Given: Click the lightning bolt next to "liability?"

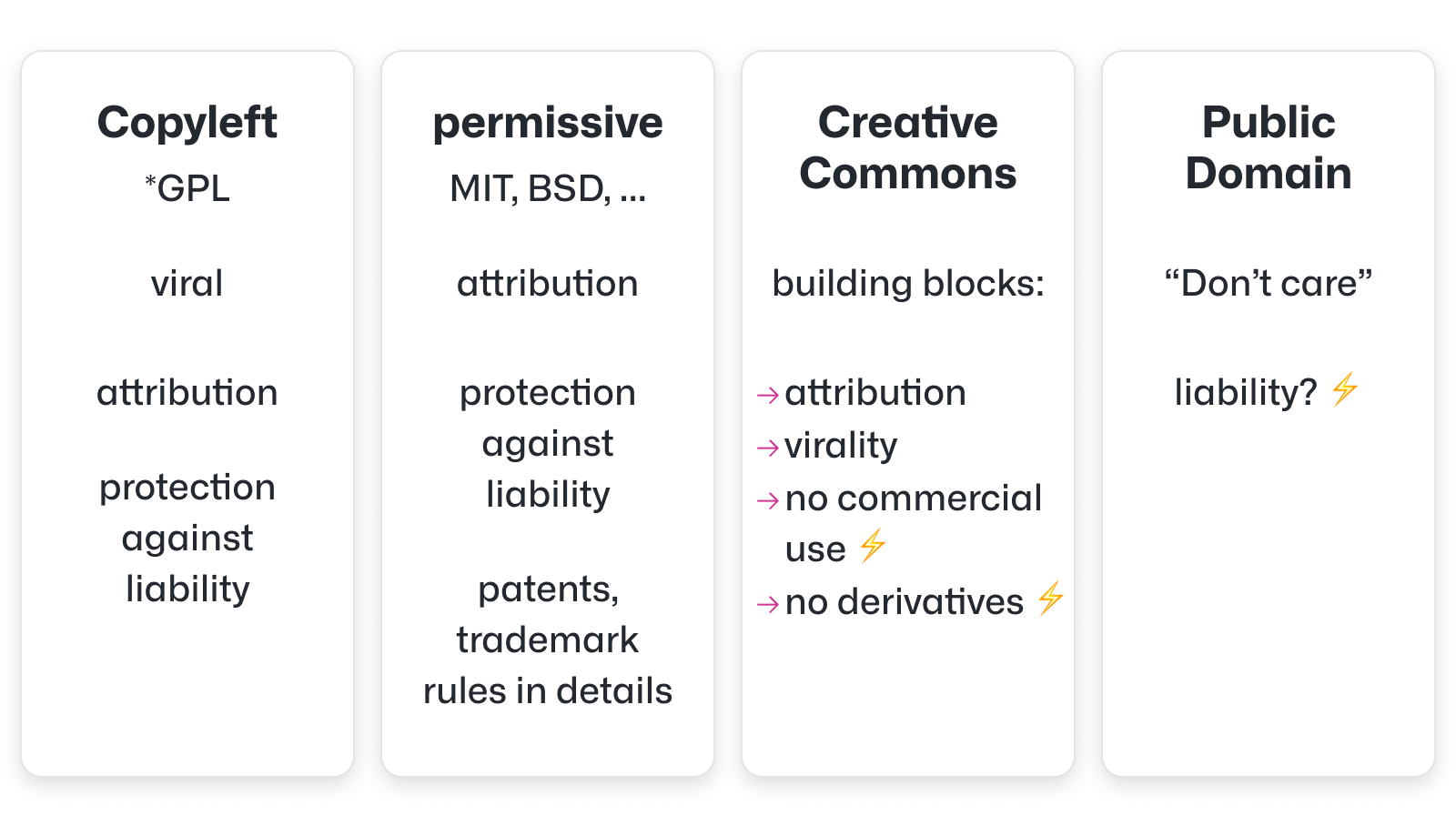Looking at the screenshot, I should pos(1345,389).
